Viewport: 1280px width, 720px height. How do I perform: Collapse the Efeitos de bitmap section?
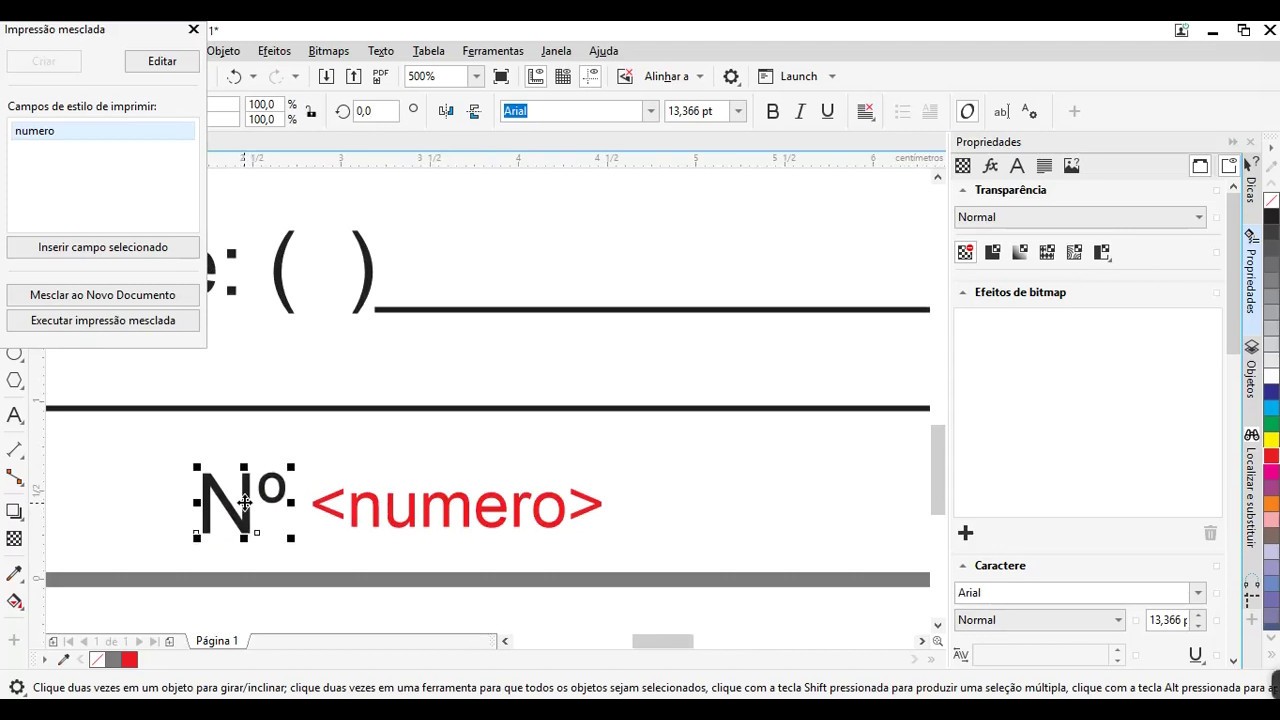point(963,292)
